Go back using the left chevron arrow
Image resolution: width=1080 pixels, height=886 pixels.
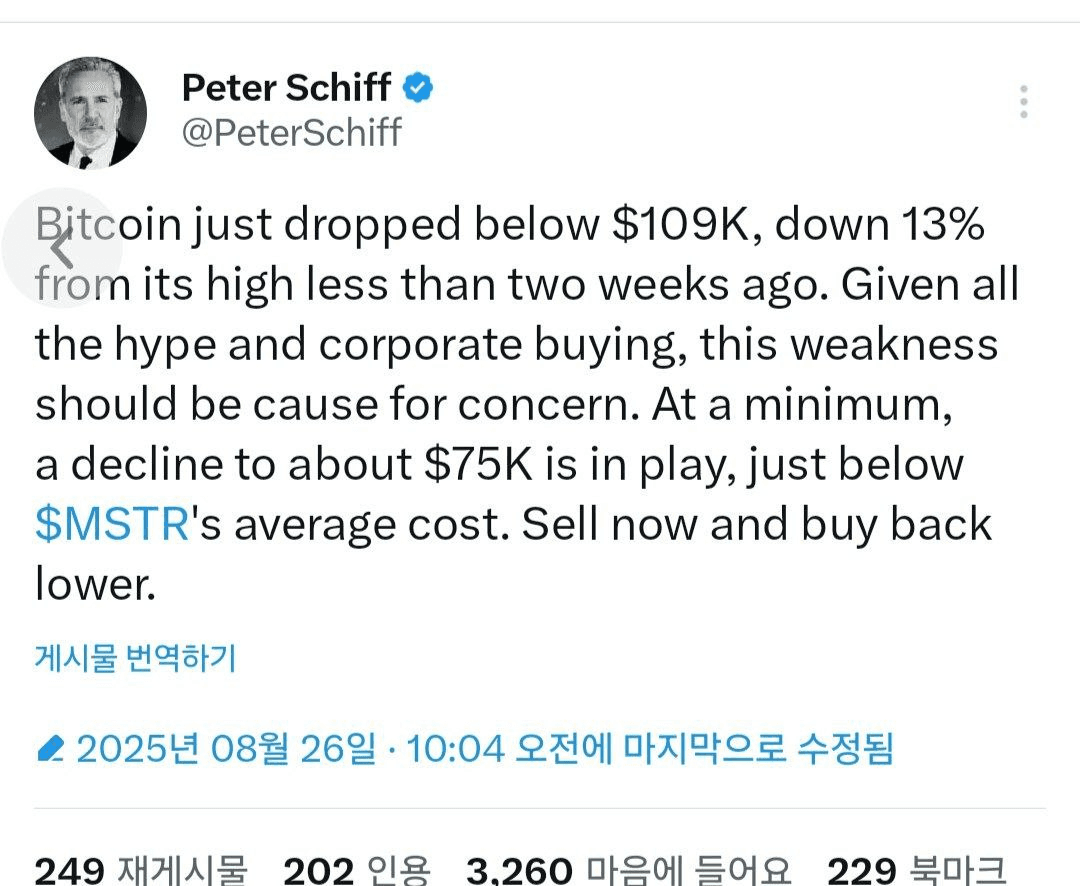click(x=62, y=247)
